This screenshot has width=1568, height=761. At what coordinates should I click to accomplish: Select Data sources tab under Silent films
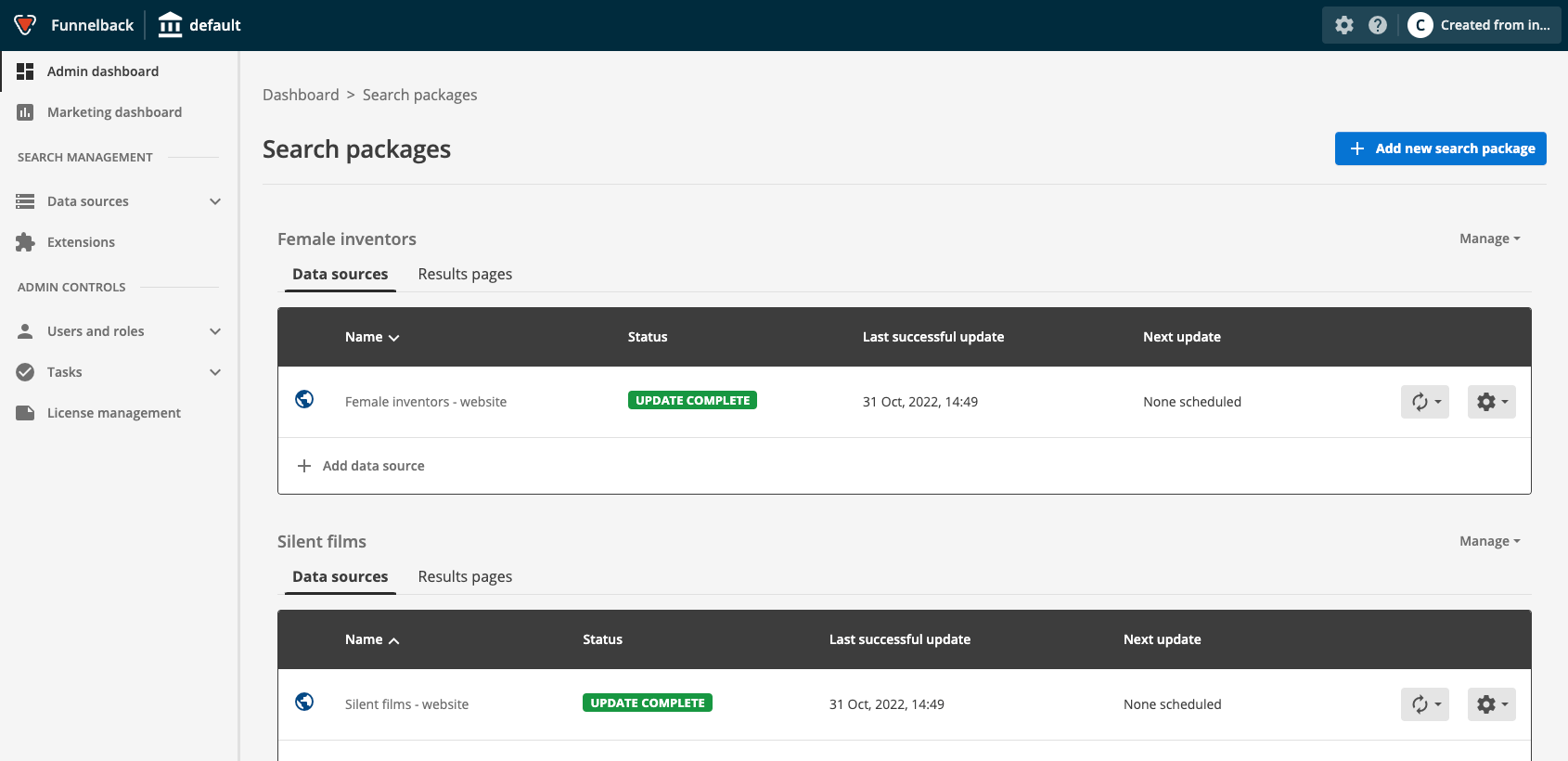[341, 577]
